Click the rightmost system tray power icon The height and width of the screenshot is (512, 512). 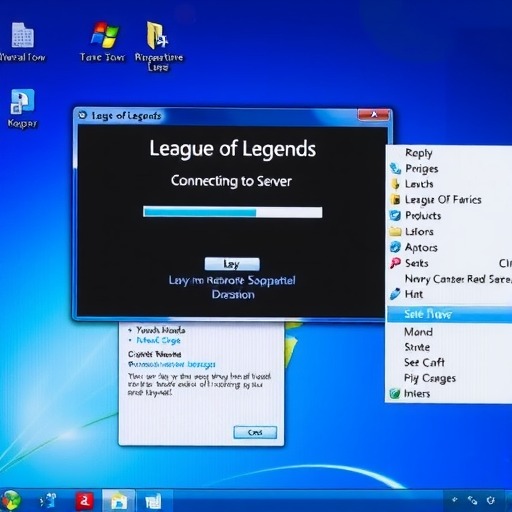[491, 500]
